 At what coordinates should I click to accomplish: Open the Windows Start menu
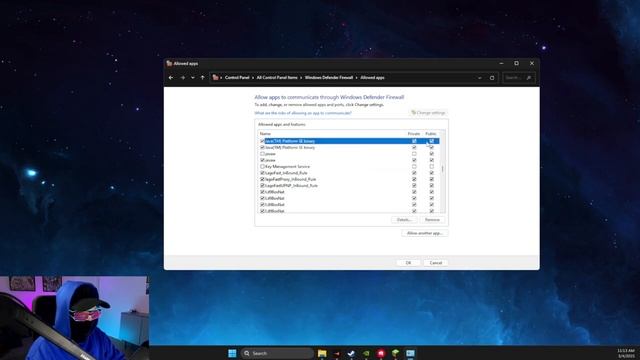click(x=232, y=353)
